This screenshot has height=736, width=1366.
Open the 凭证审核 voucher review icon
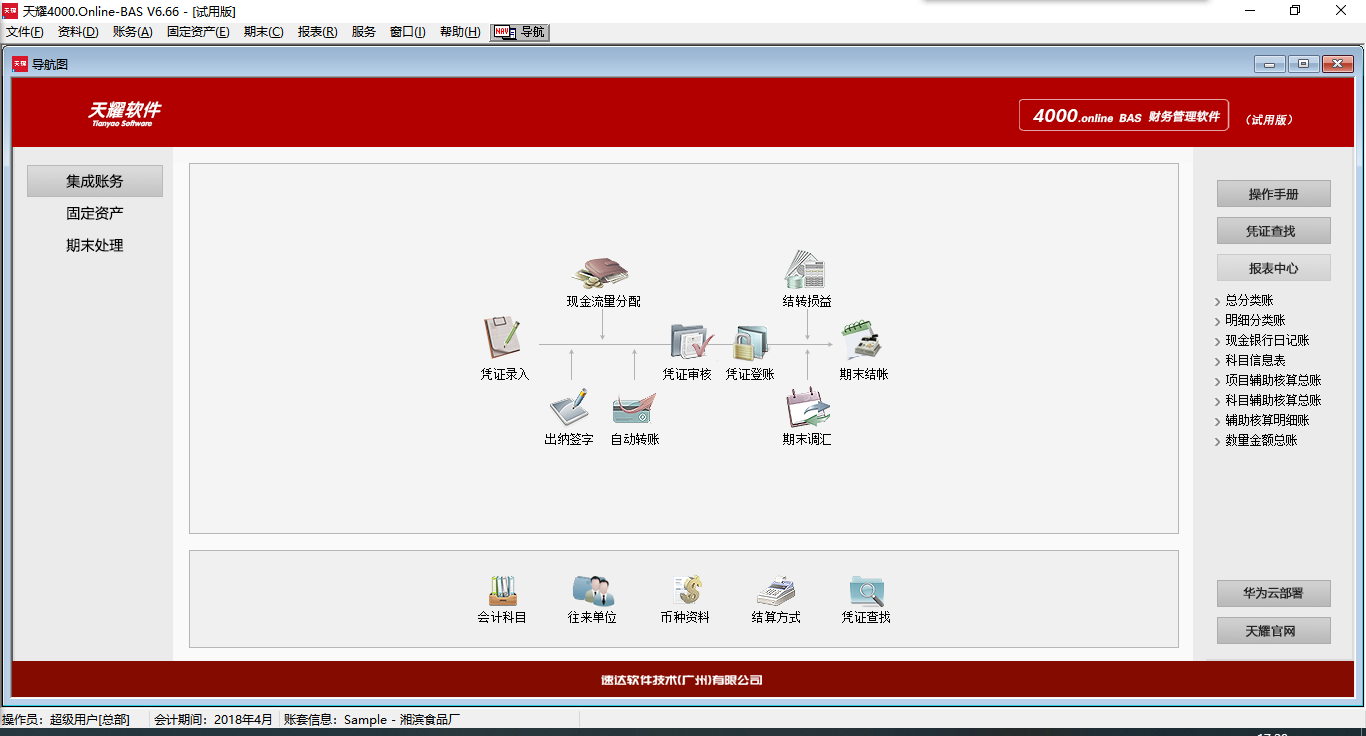pos(692,341)
